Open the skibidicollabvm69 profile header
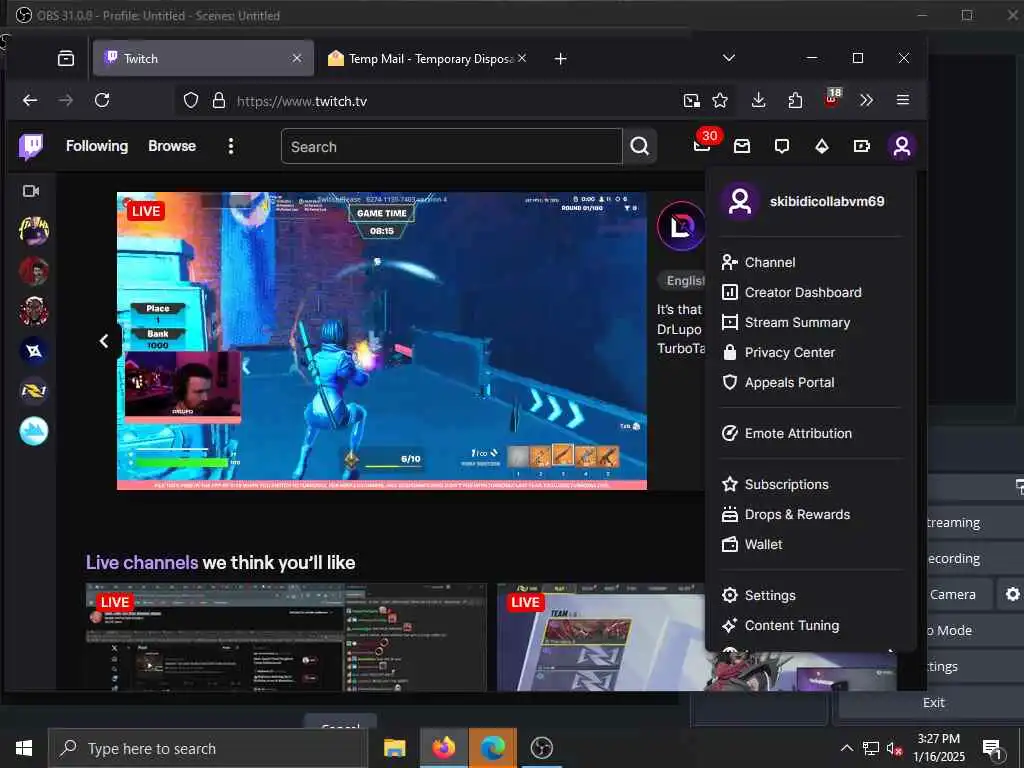The image size is (1024, 768). (x=810, y=201)
